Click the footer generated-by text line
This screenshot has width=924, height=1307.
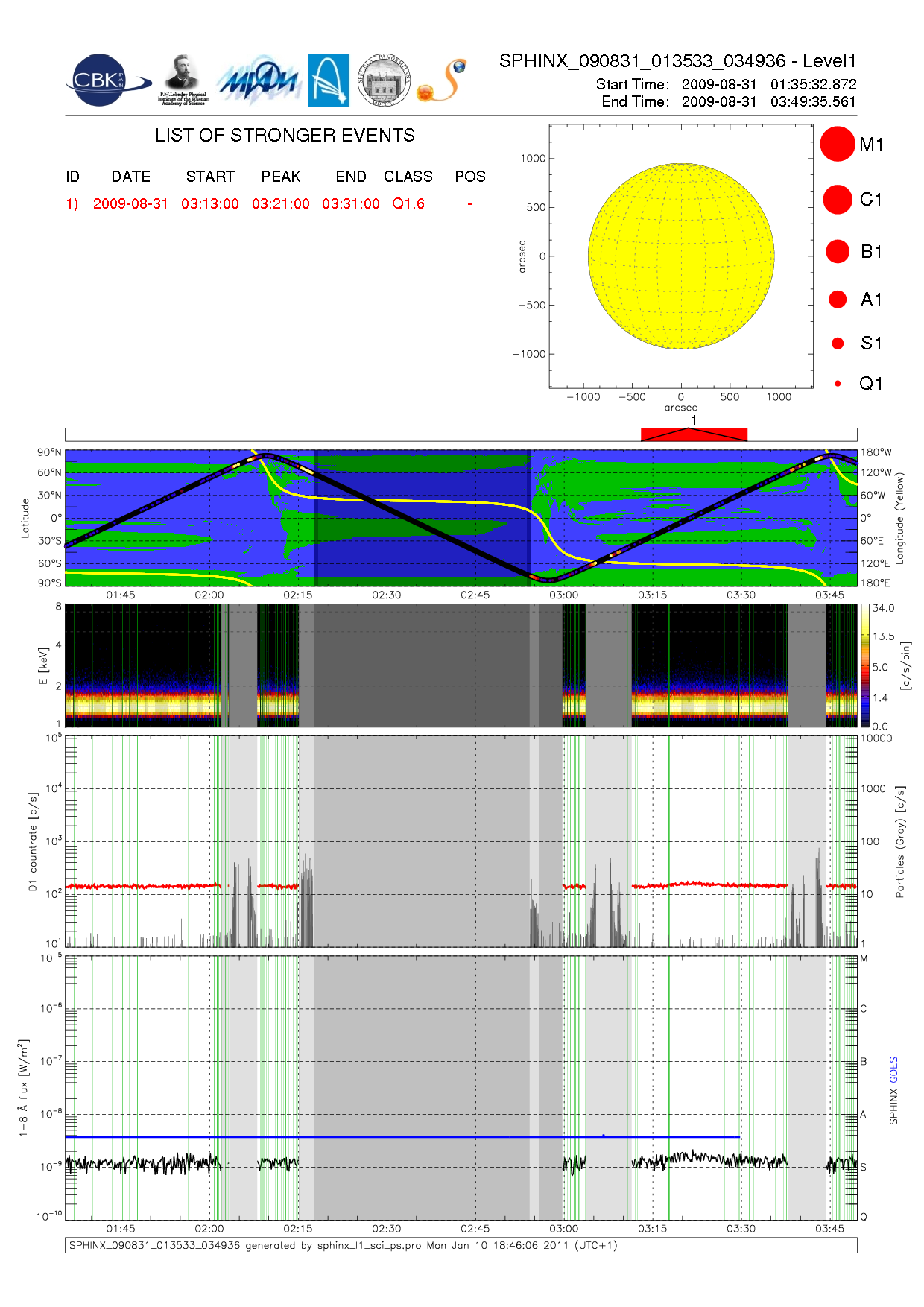[343, 1245]
